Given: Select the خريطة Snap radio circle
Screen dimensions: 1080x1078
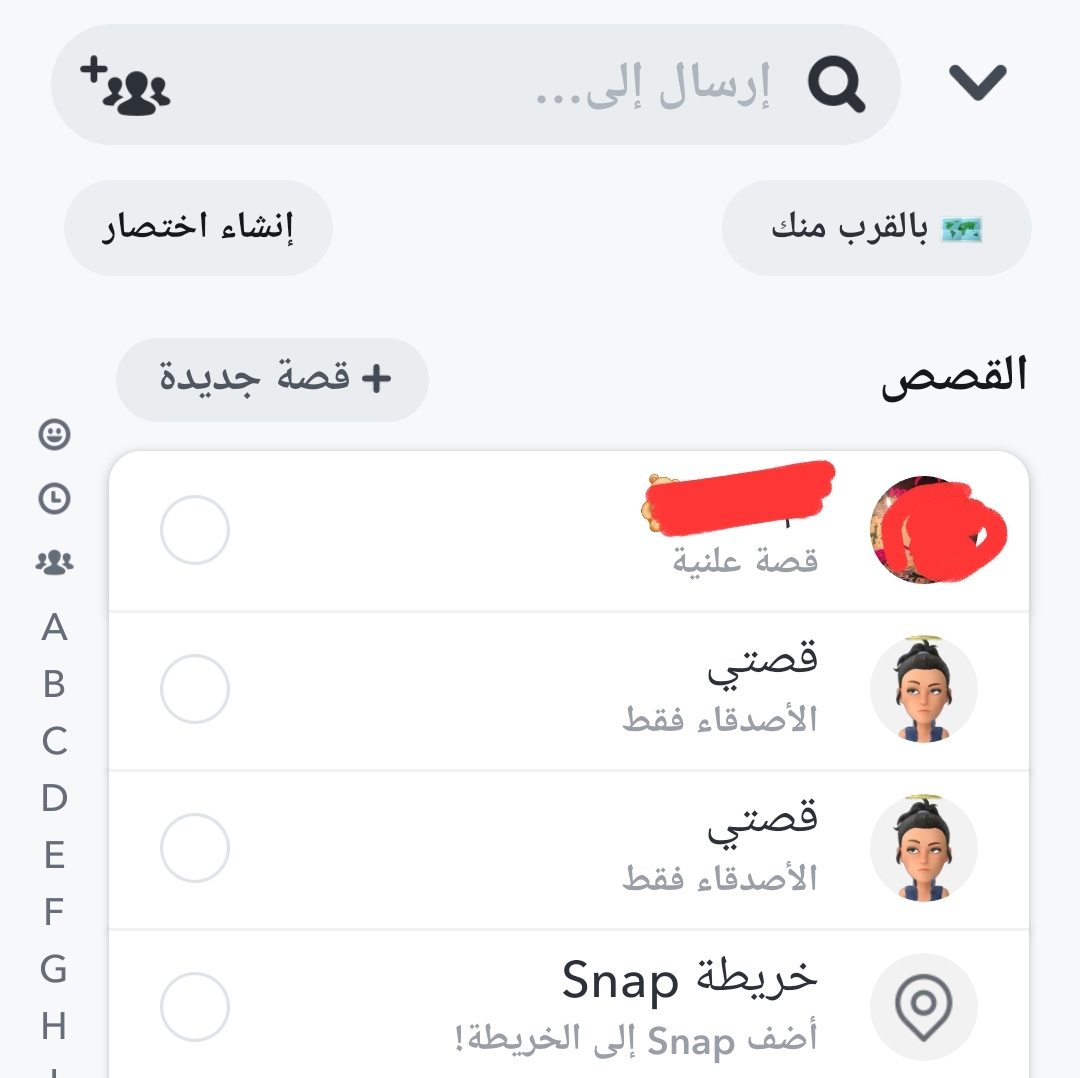Looking at the screenshot, I should click(x=195, y=1007).
